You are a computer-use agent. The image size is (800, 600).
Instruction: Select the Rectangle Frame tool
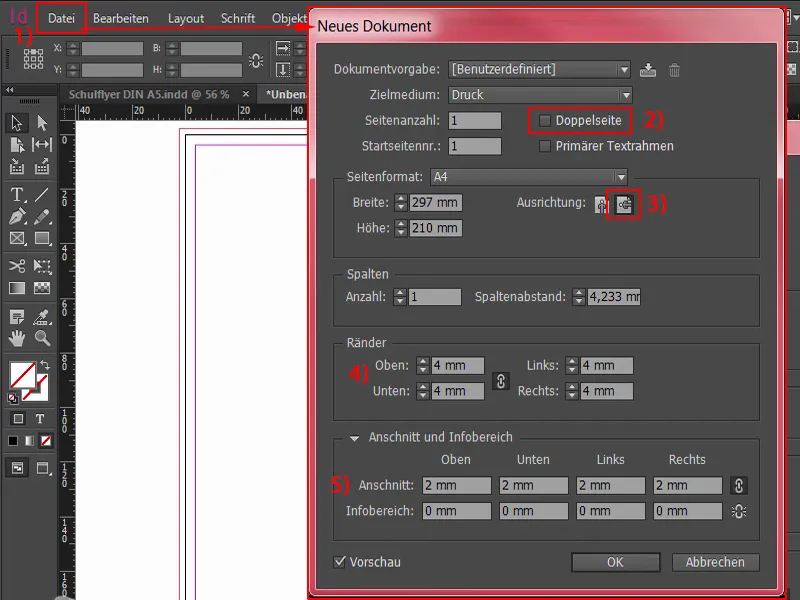(17, 238)
